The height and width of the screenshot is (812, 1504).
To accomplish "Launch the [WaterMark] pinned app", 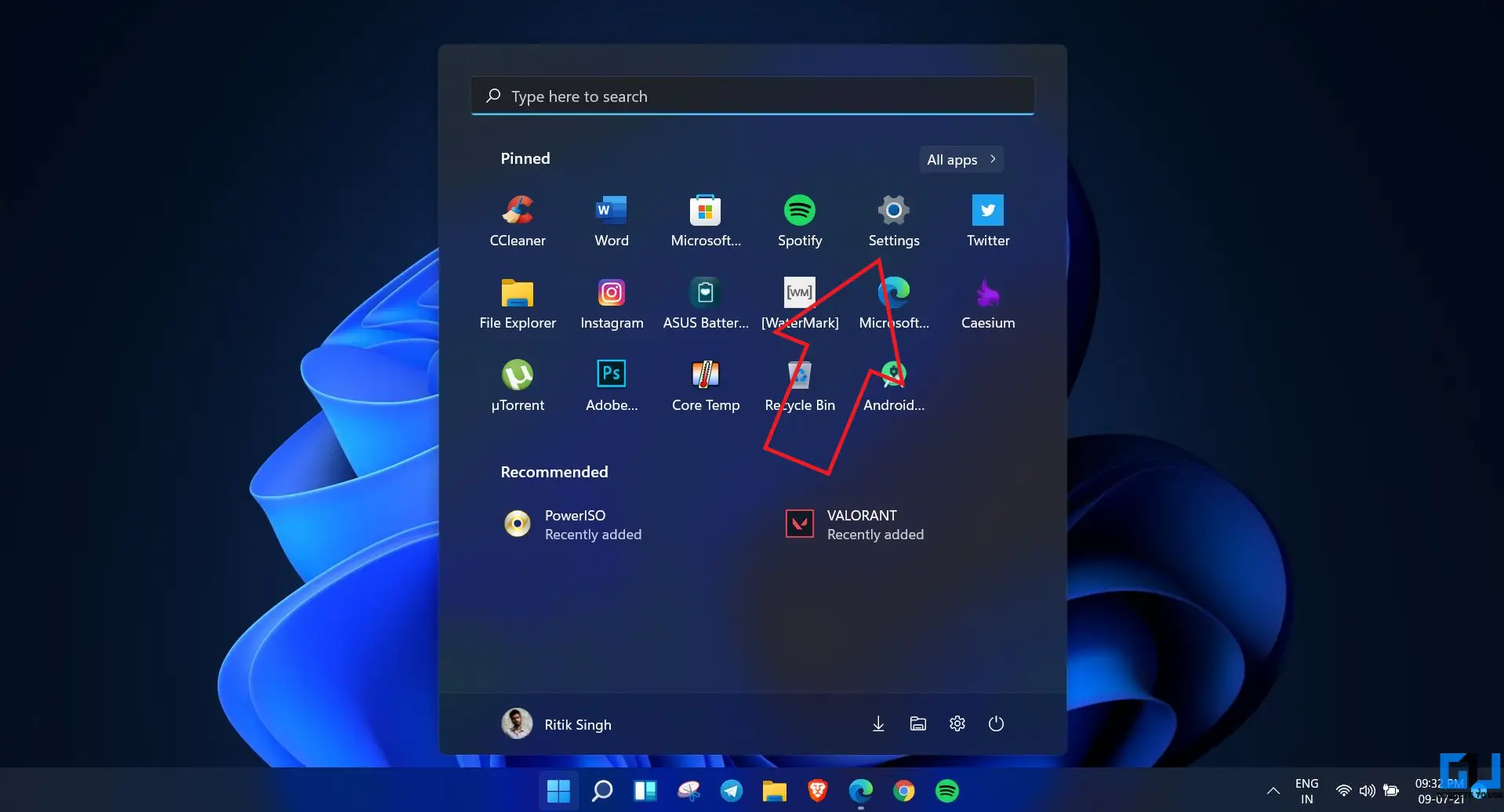I will (x=800, y=304).
